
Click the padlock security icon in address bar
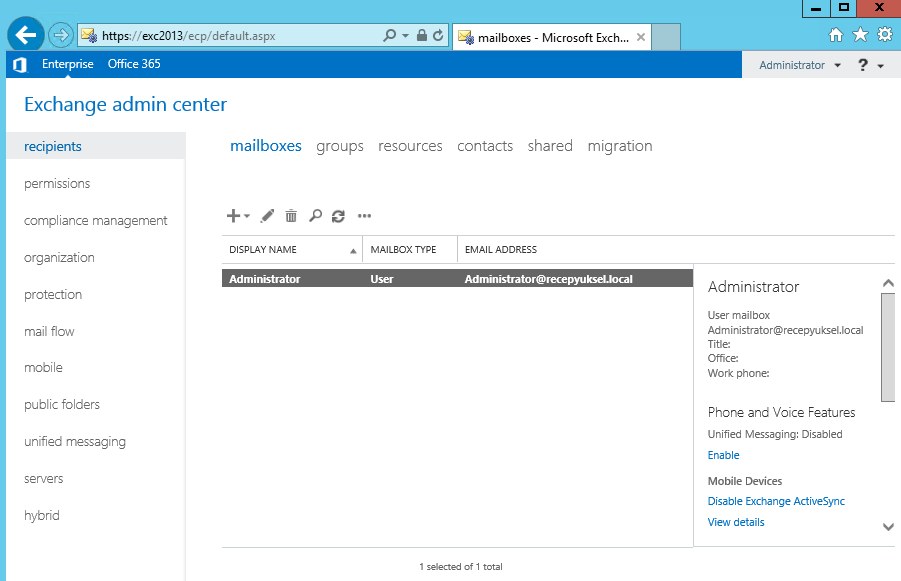422,36
